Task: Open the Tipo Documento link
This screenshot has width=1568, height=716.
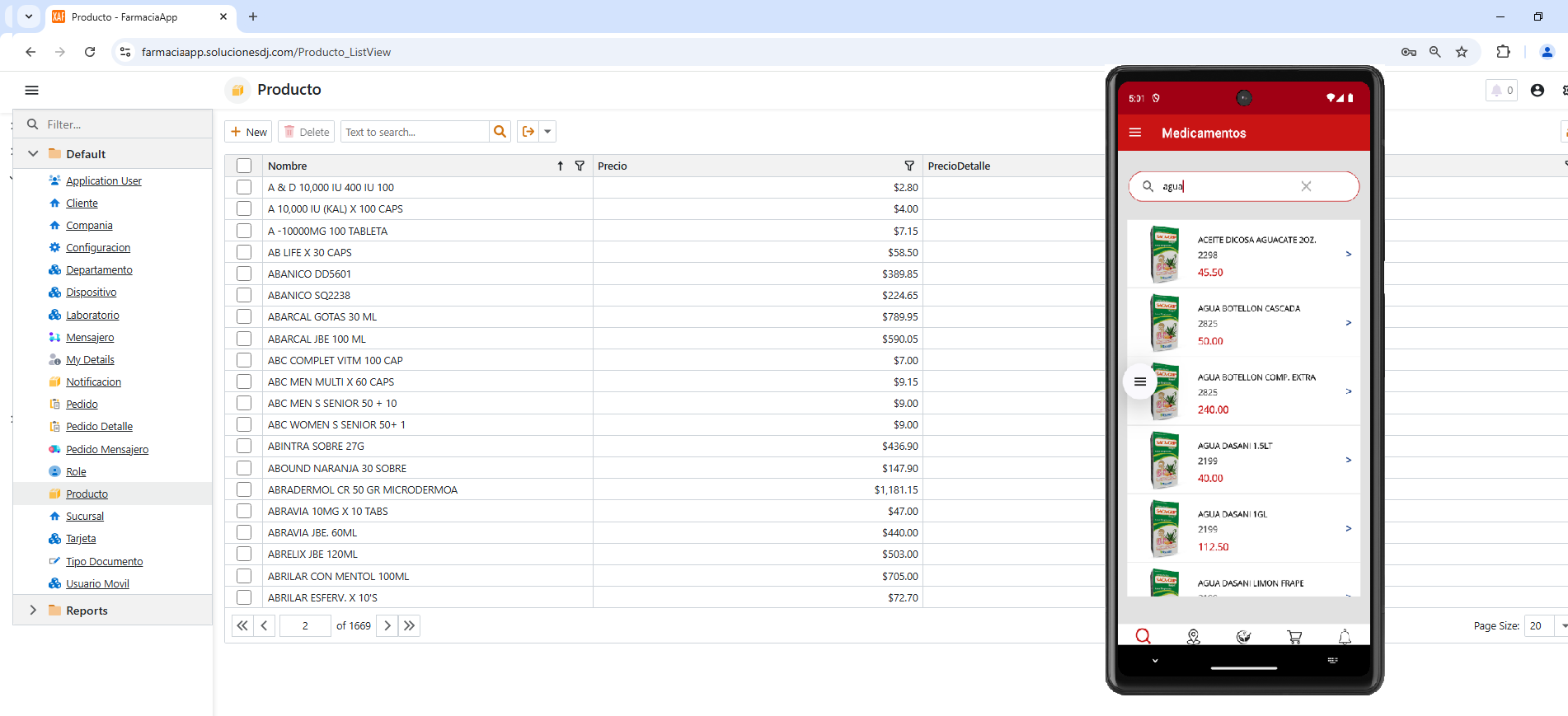Action: 104,561
